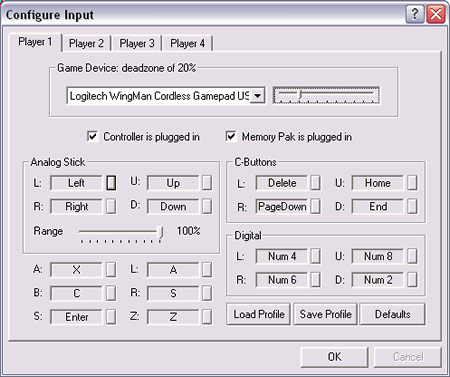
Task: Click the Load Profile button
Action: [x=259, y=314]
